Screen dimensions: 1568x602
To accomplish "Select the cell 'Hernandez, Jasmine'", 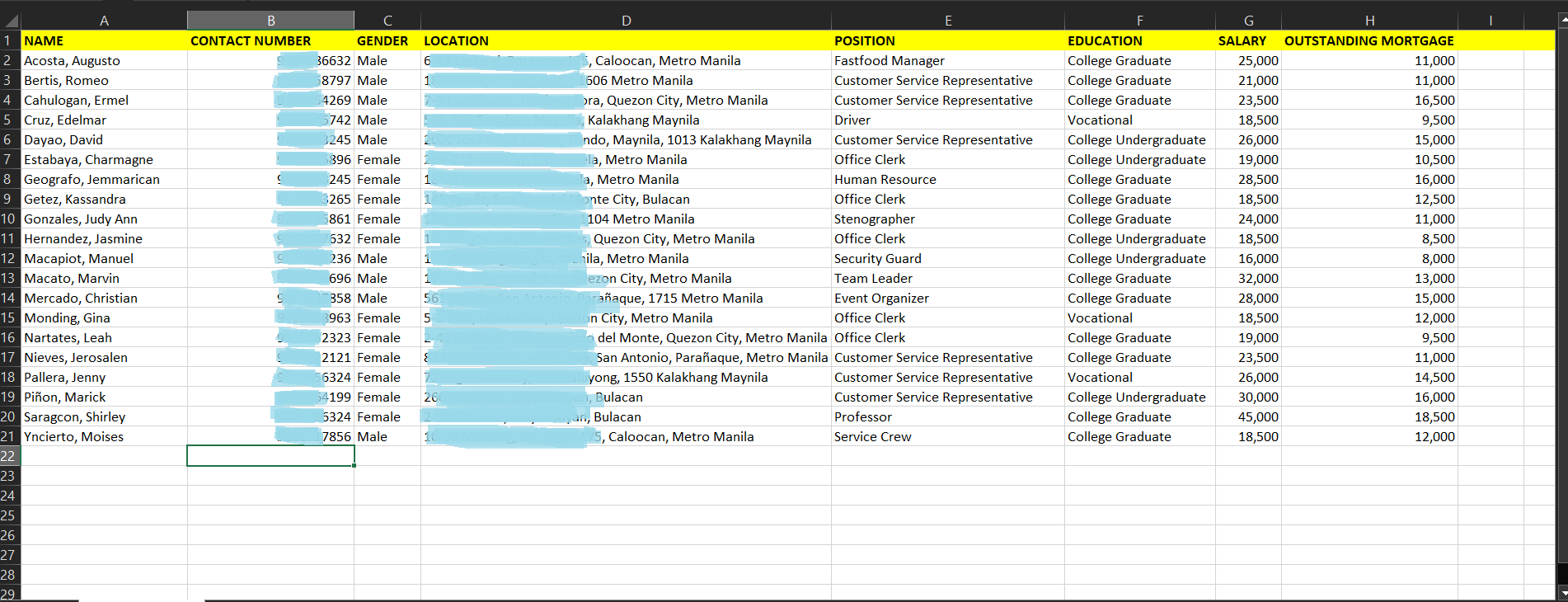I will point(104,238).
